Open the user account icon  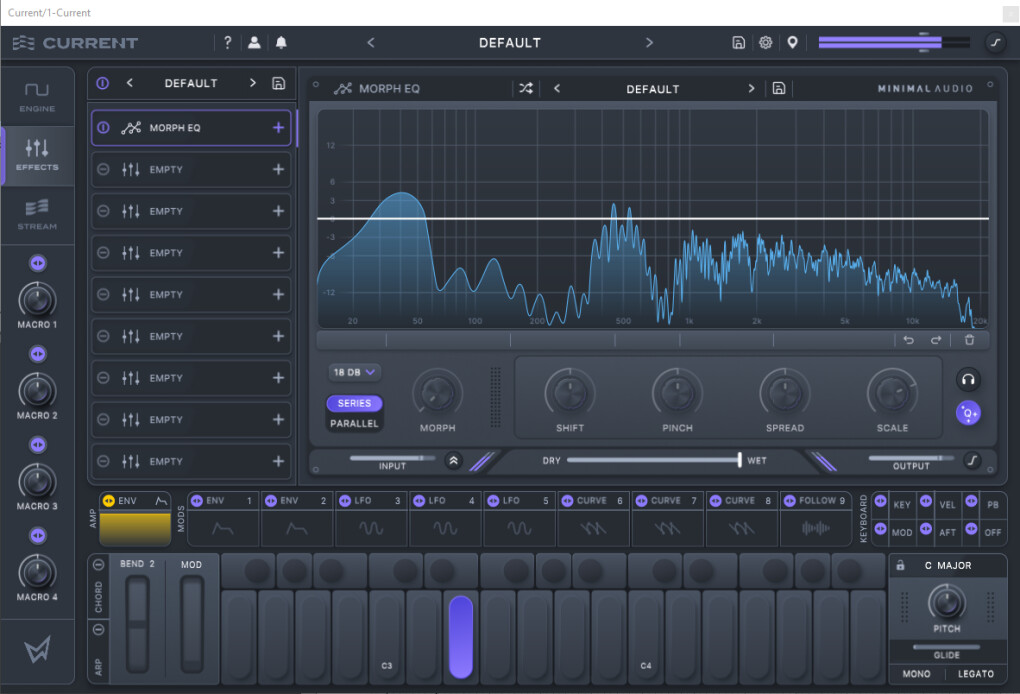pyautogui.click(x=254, y=42)
